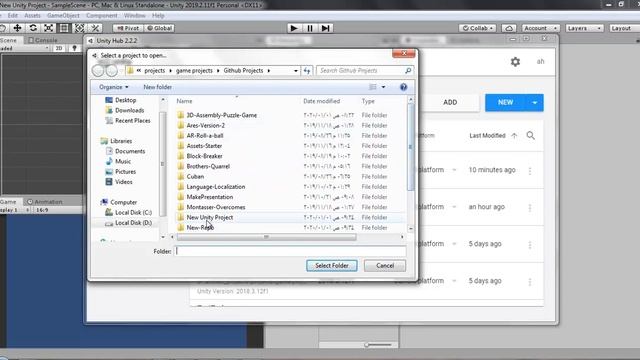This screenshot has height=360, width=640.
Task: Change the view icon in file dialog
Action: 373,87
